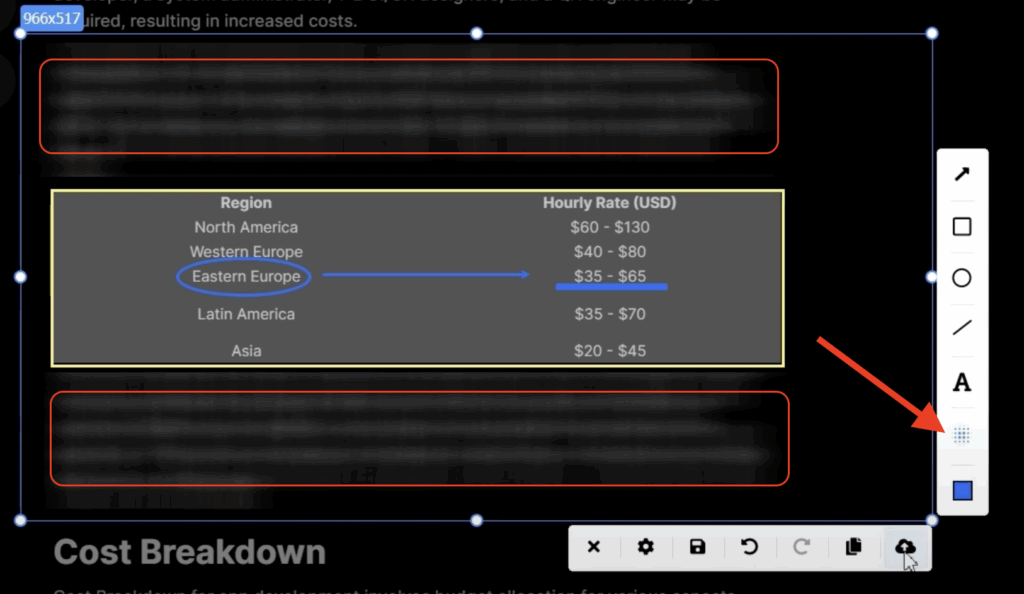The height and width of the screenshot is (594, 1024).
Task: Click the $40 - $80 rate
Action: coord(609,252)
